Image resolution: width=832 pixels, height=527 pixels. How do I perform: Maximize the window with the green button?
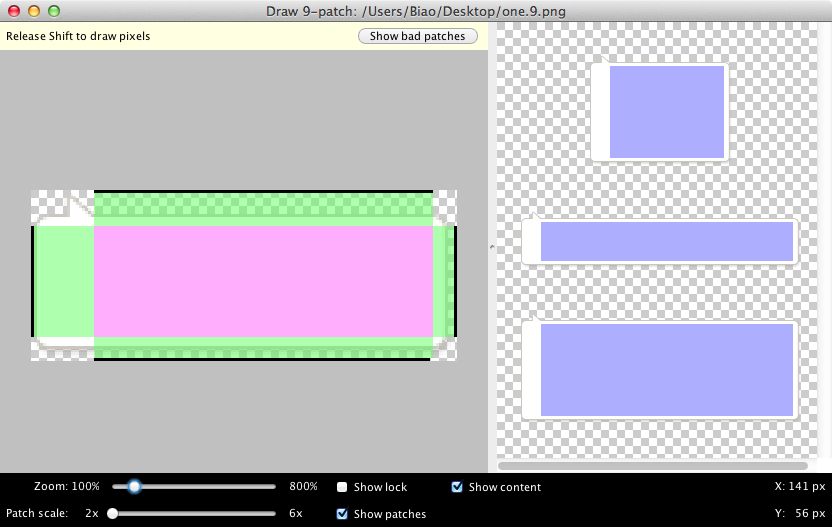(54, 11)
